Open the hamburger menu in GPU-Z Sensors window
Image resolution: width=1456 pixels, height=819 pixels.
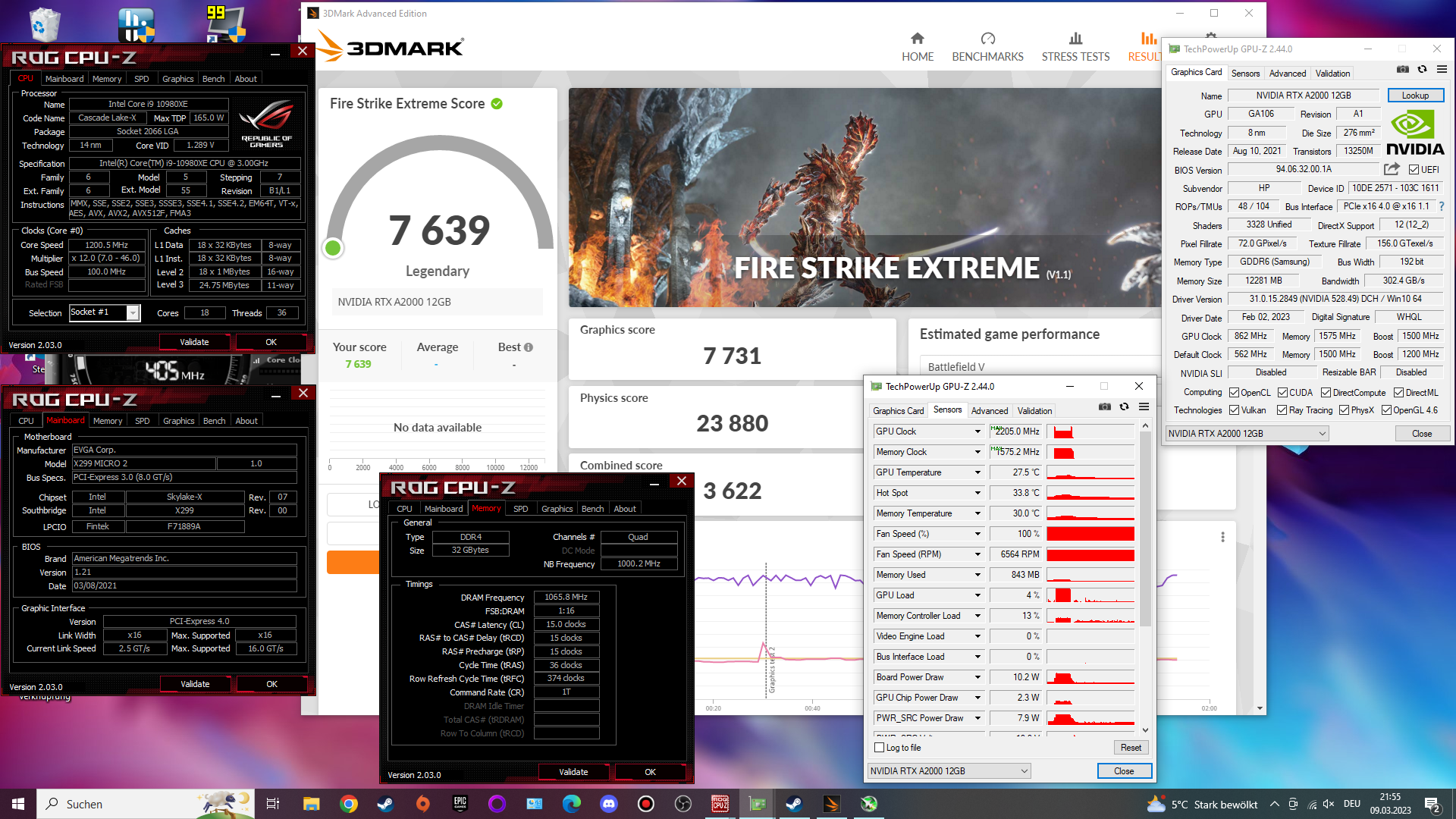1144,407
